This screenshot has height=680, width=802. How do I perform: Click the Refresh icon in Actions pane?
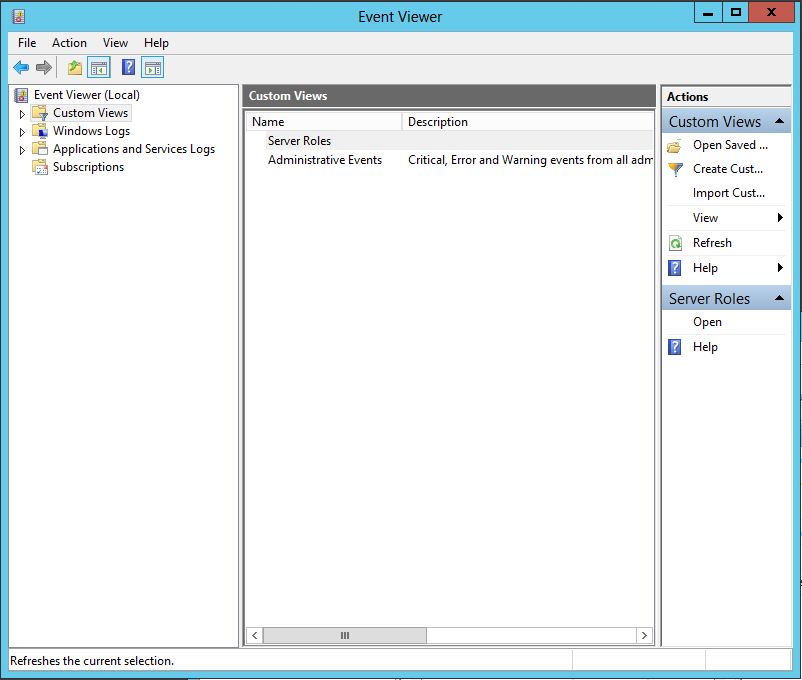[675, 243]
